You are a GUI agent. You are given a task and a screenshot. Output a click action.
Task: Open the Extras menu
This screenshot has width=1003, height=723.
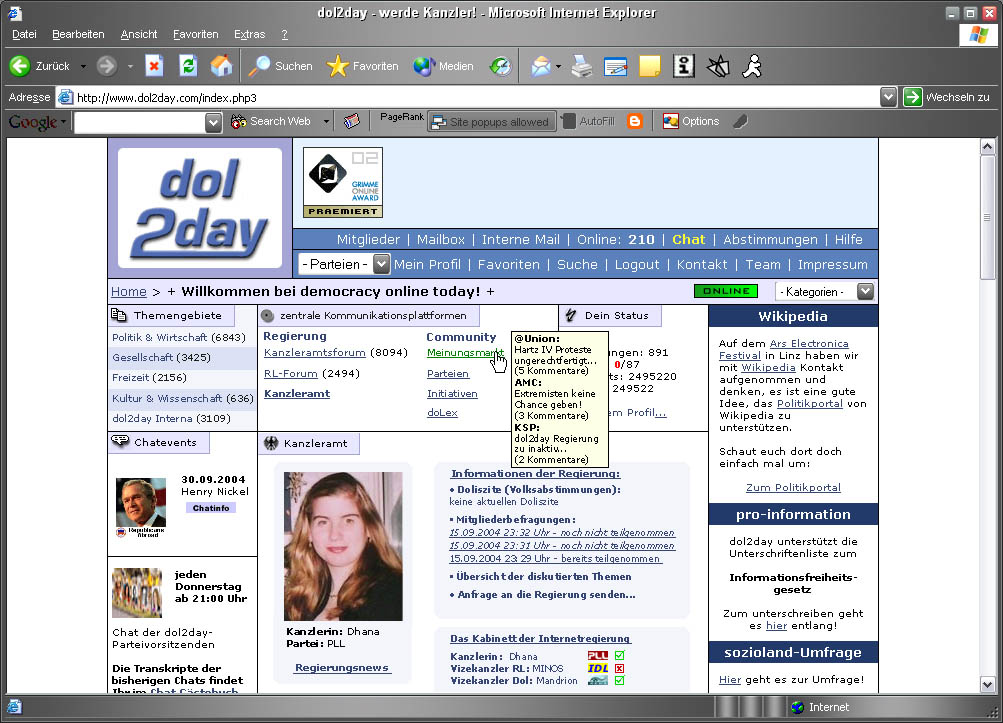[249, 34]
